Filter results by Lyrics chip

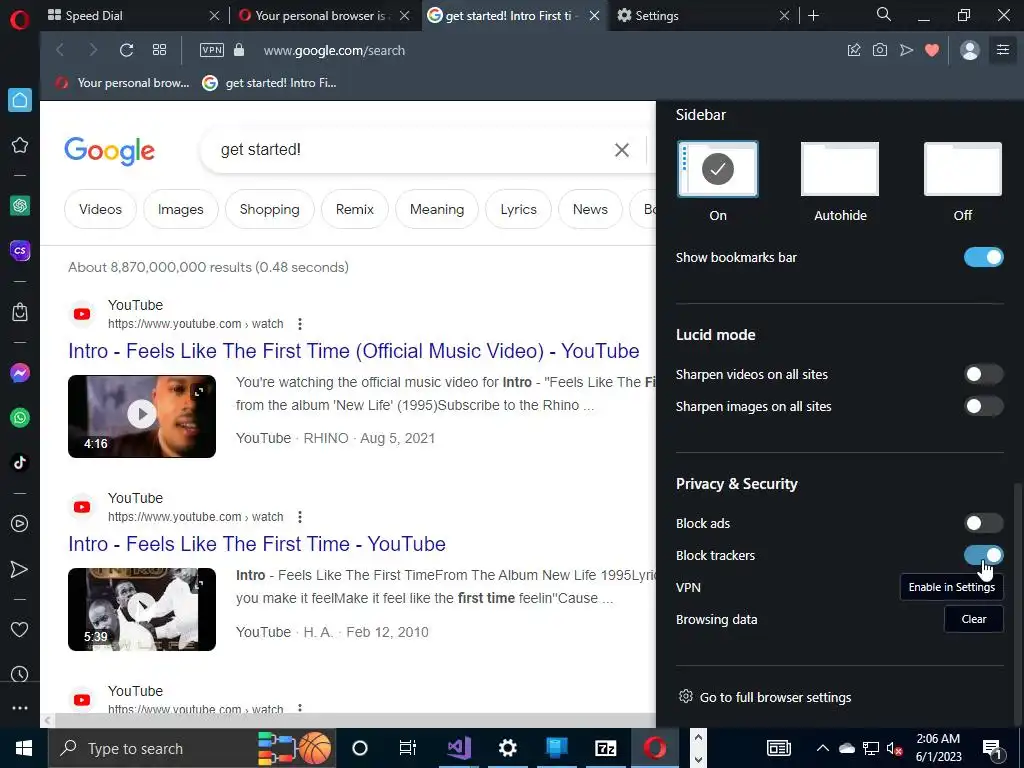(x=519, y=209)
